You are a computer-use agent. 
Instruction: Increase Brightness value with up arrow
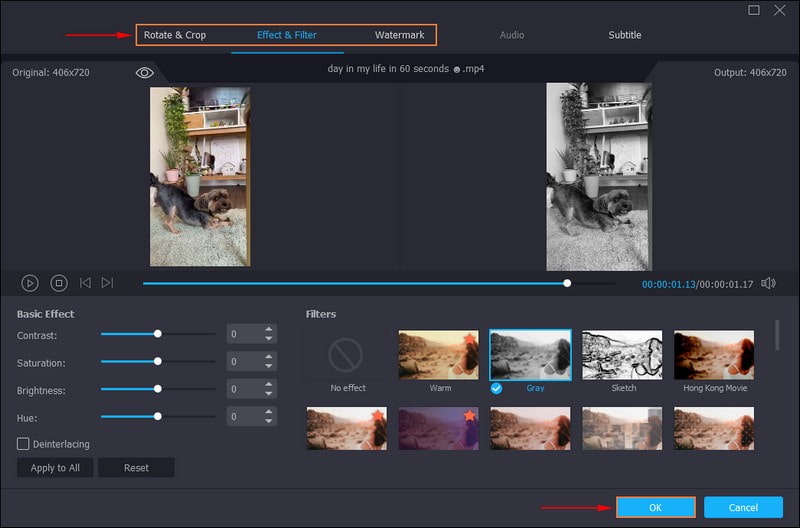(268, 383)
